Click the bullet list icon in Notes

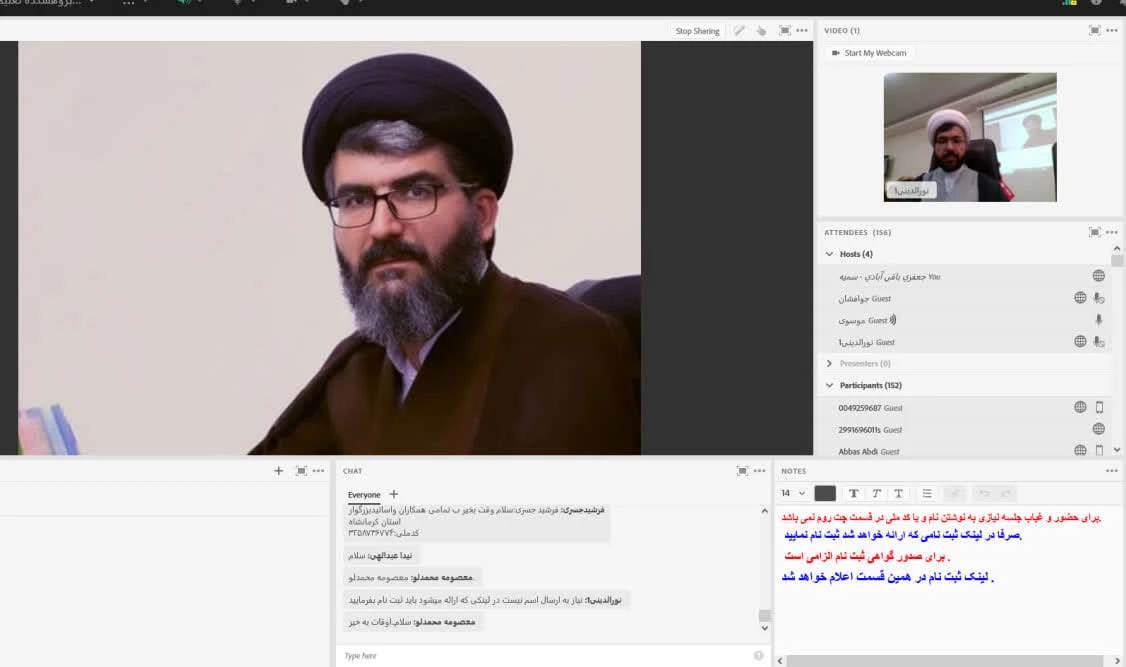pyautogui.click(x=927, y=493)
